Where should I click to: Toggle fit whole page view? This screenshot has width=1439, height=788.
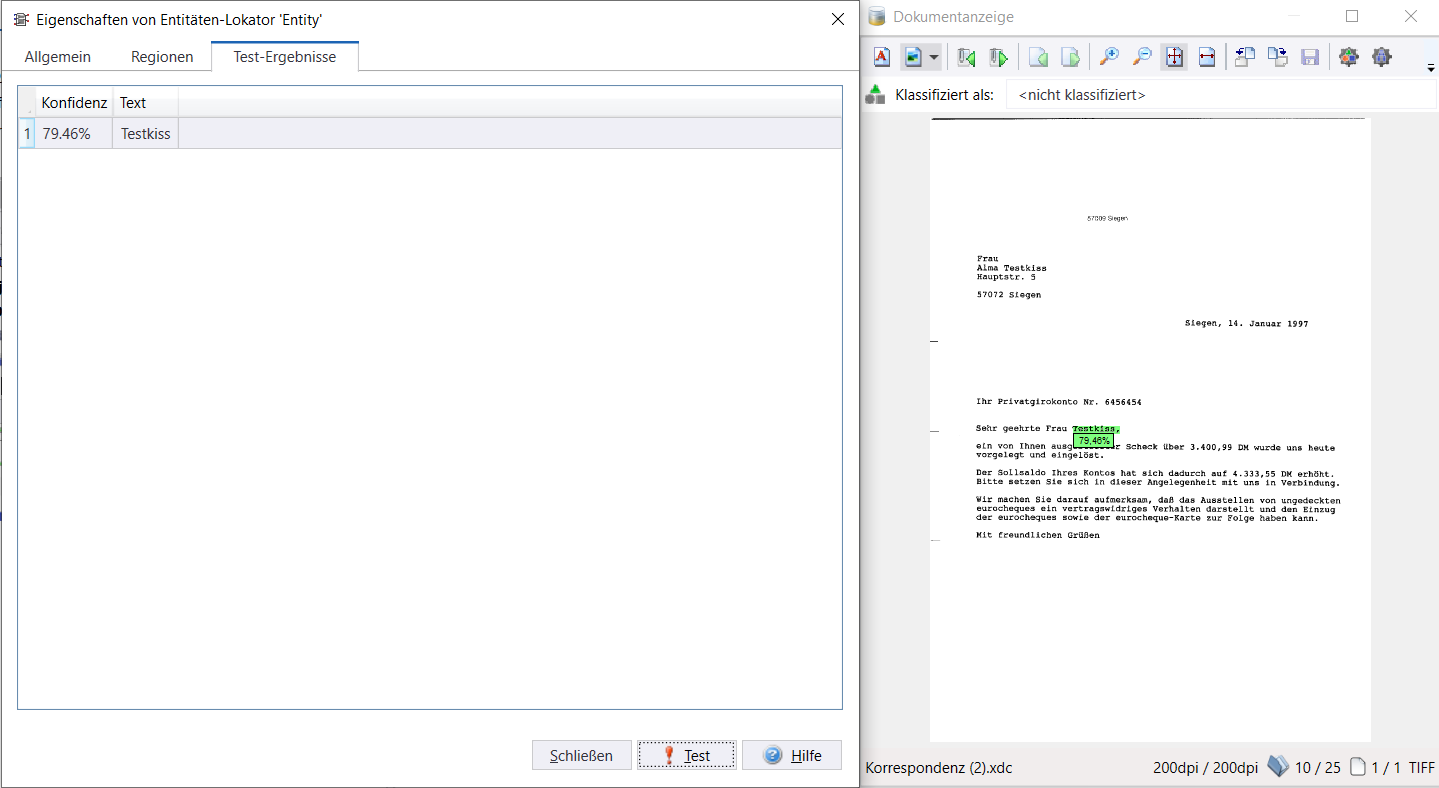point(1174,57)
